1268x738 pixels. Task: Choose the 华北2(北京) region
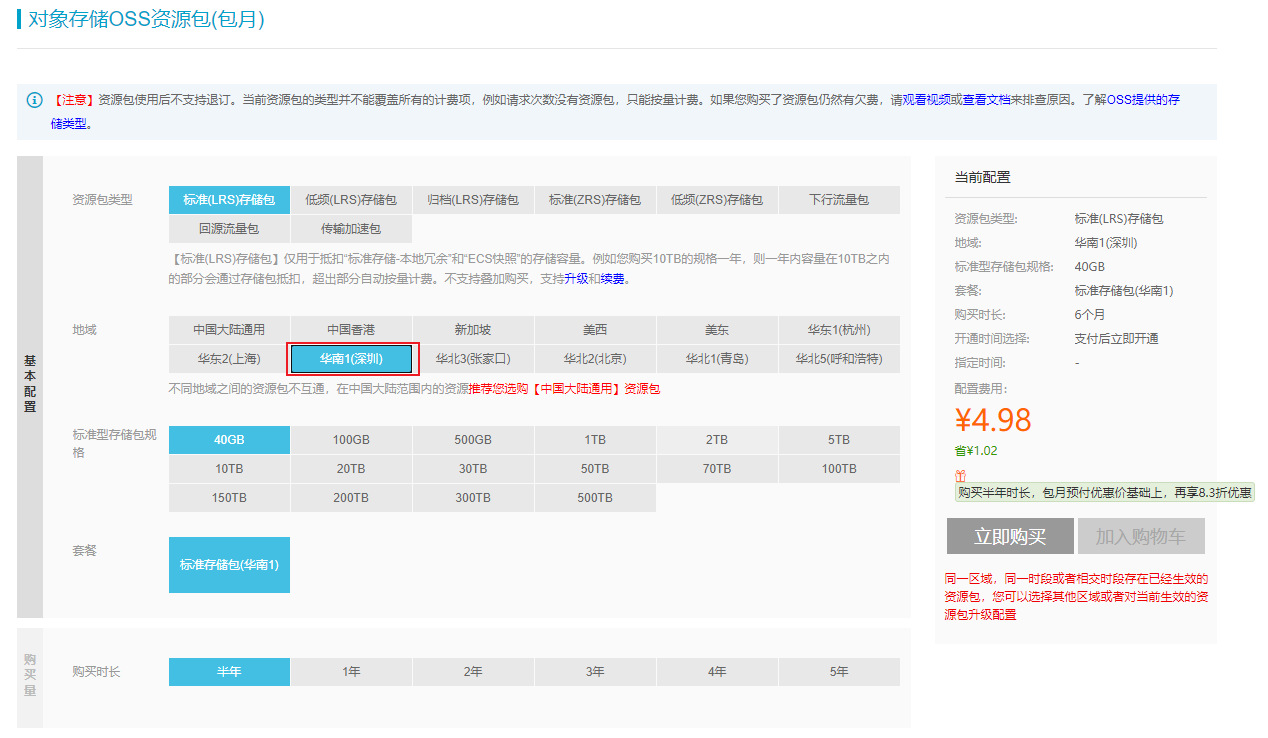click(595, 359)
